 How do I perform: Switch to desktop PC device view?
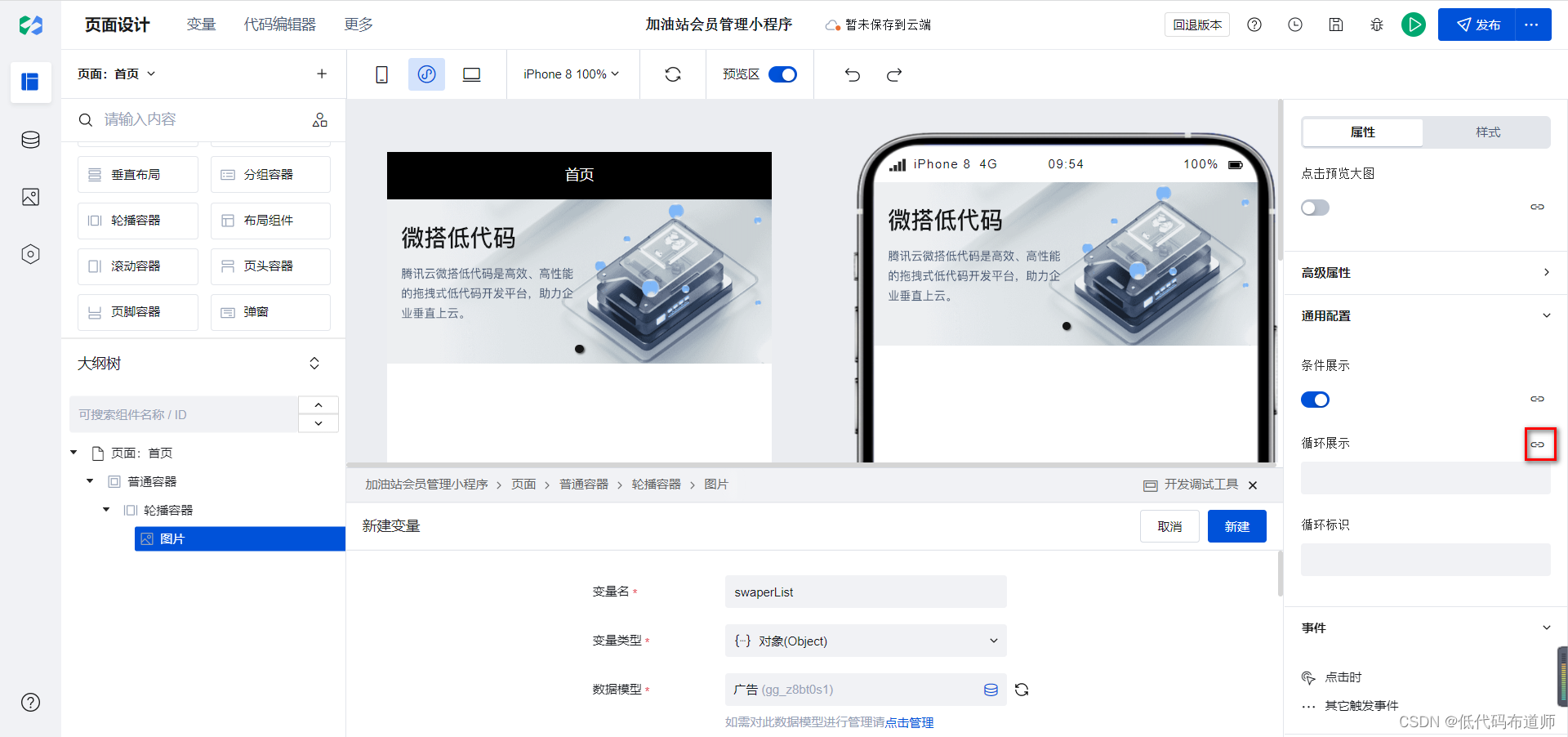pyautogui.click(x=471, y=74)
